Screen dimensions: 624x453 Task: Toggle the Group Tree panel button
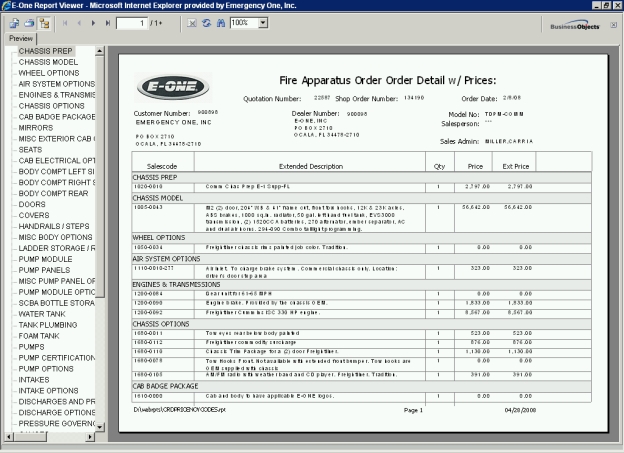point(44,23)
